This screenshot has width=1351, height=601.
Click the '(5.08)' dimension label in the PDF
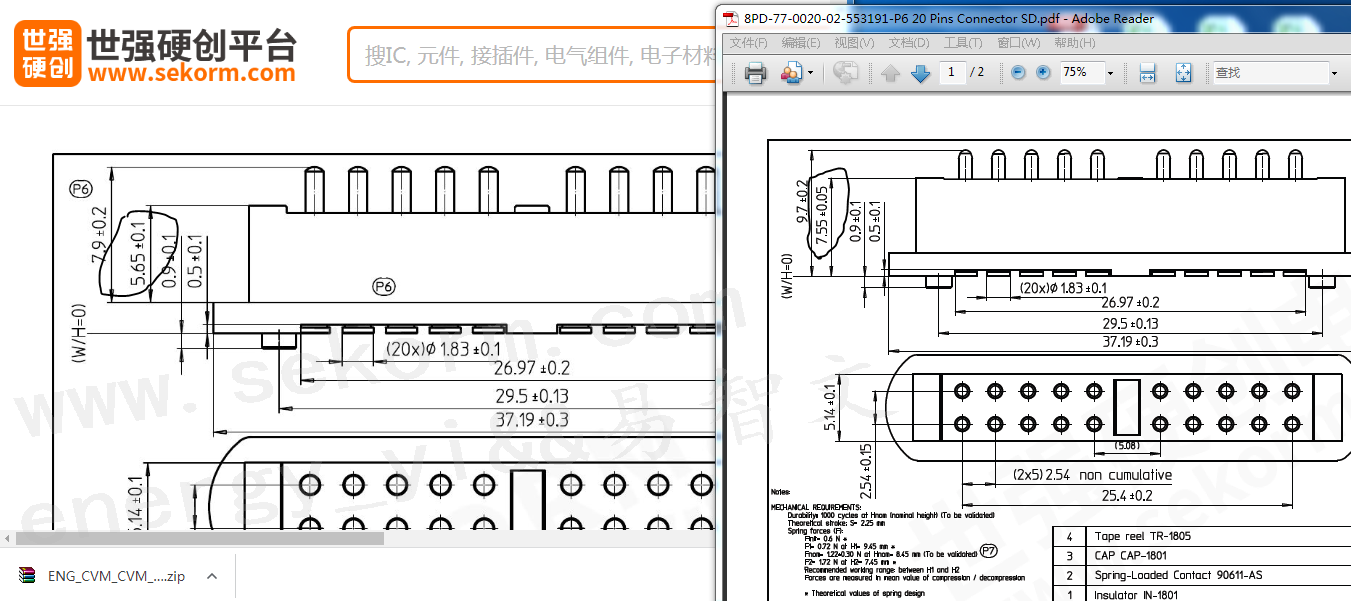click(1127, 444)
